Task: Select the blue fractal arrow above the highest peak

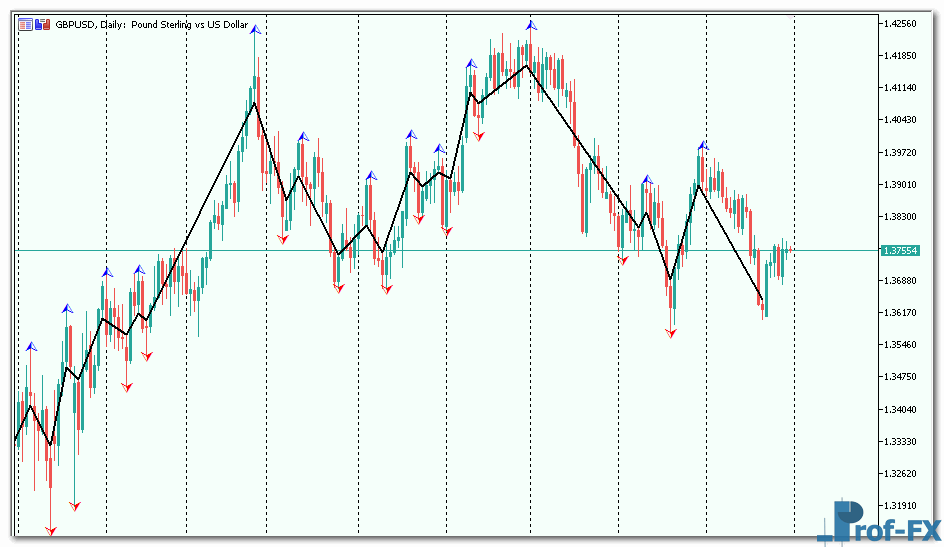Action: (x=531, y=26)
